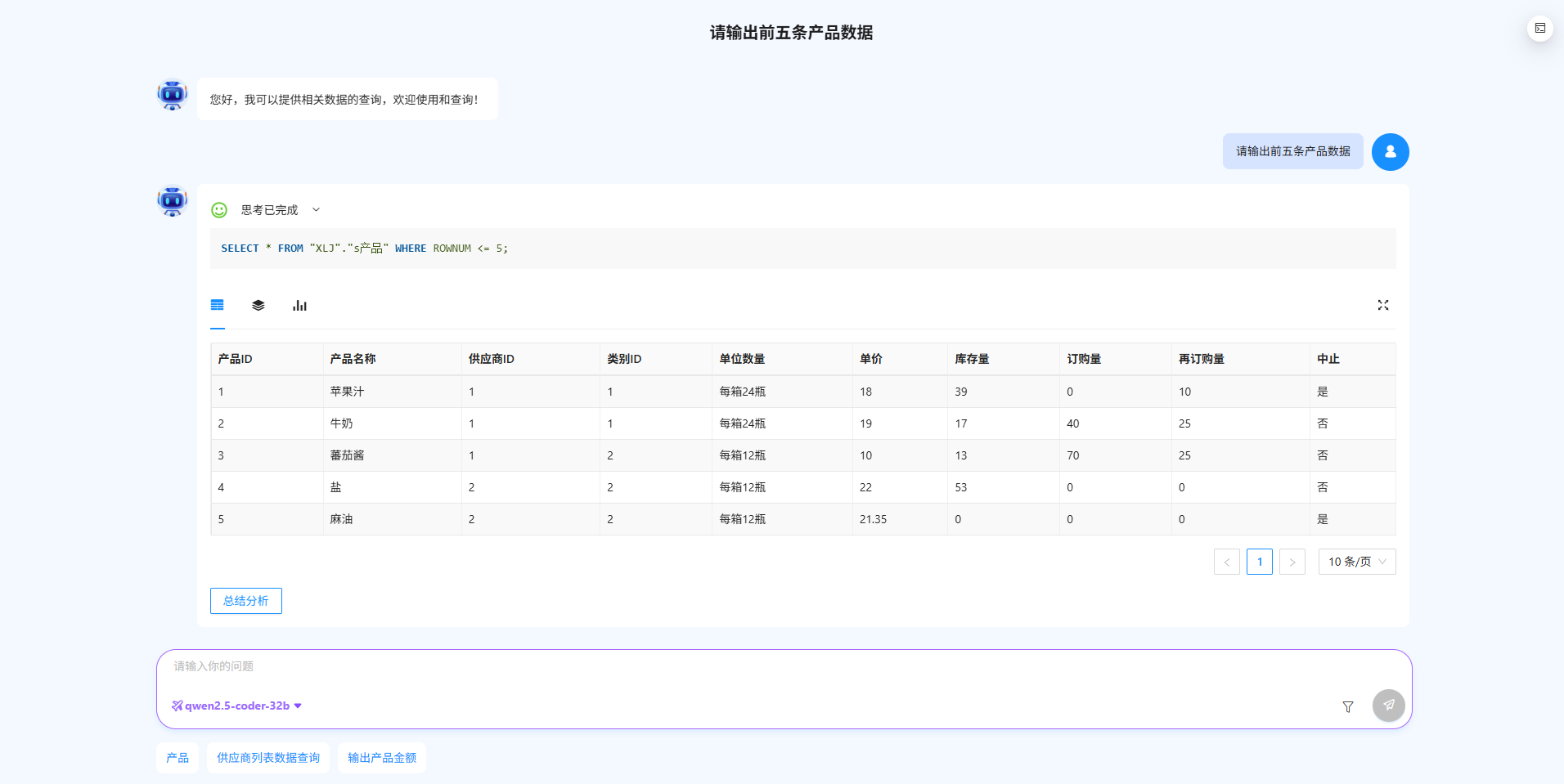Open the layers stack view icon

coord(258,305)
